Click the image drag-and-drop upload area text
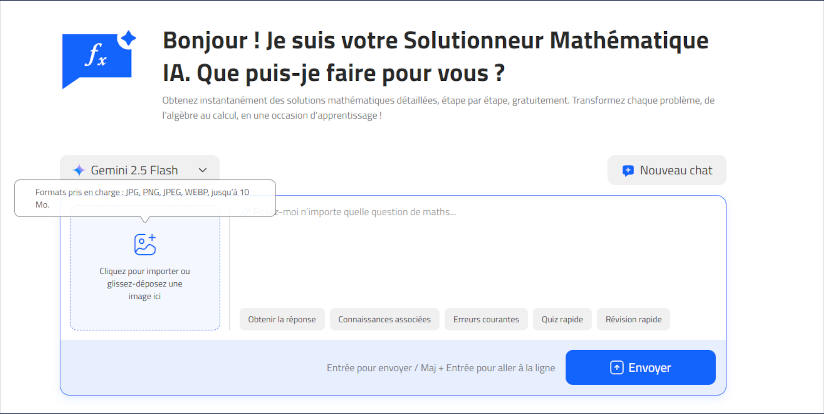 click(x=145, y=284)
